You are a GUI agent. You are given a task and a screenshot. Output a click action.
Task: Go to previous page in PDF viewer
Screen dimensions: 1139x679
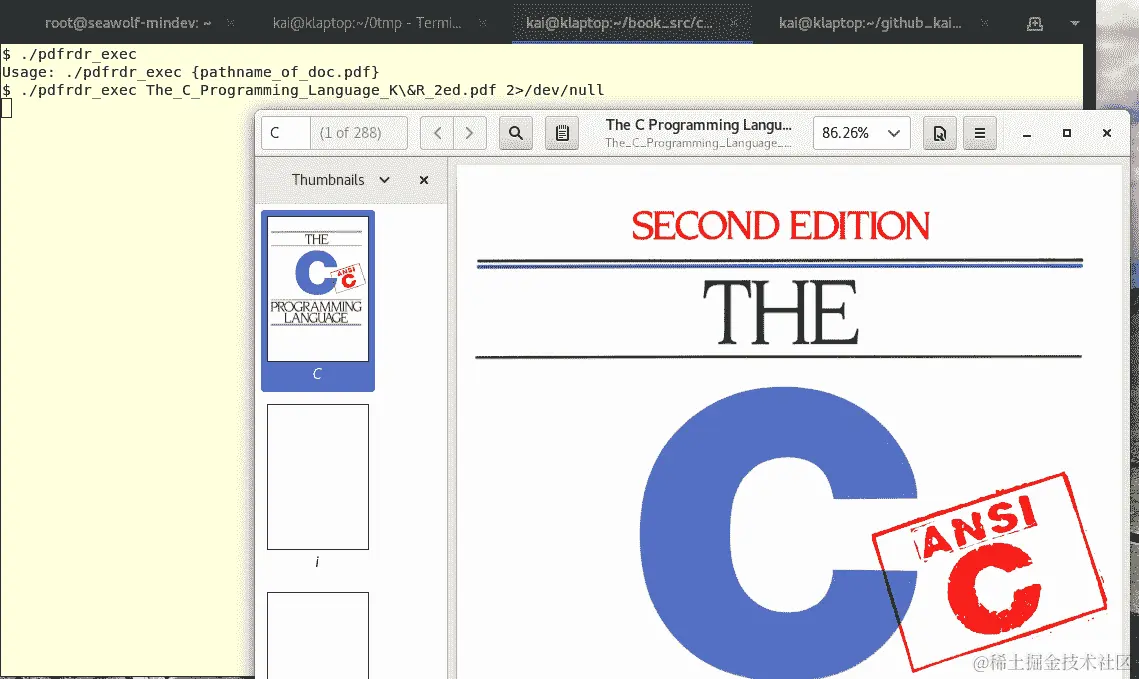click(x=437, y=133)
